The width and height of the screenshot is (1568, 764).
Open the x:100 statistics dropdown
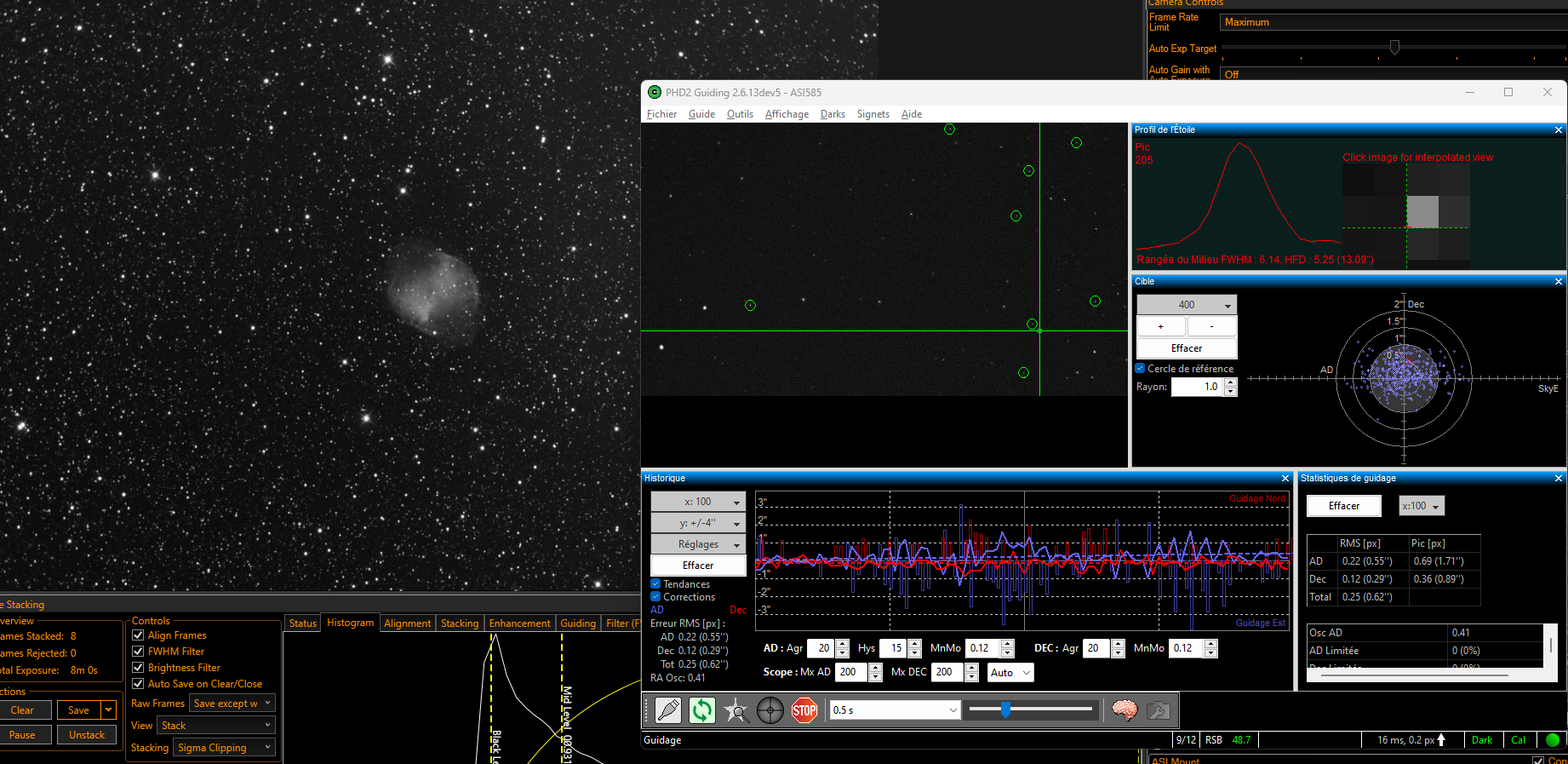(x=1422, y=506)
